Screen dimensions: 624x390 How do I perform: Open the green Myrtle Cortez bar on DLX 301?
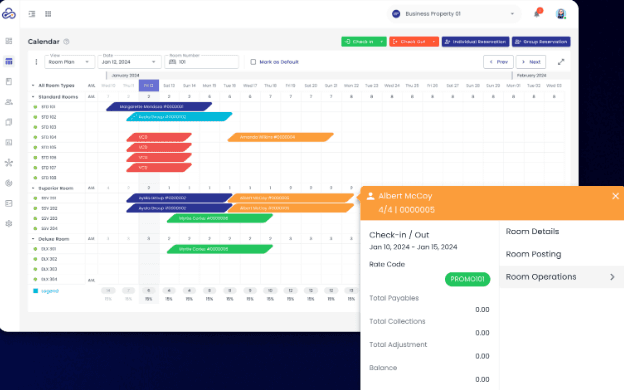[x=220, y=249]
